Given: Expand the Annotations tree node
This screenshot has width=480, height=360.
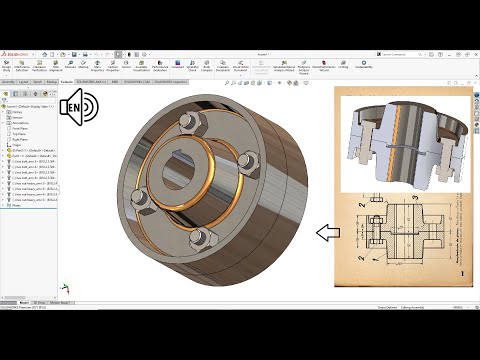Looking at the screenshot, I should [4, 123].
